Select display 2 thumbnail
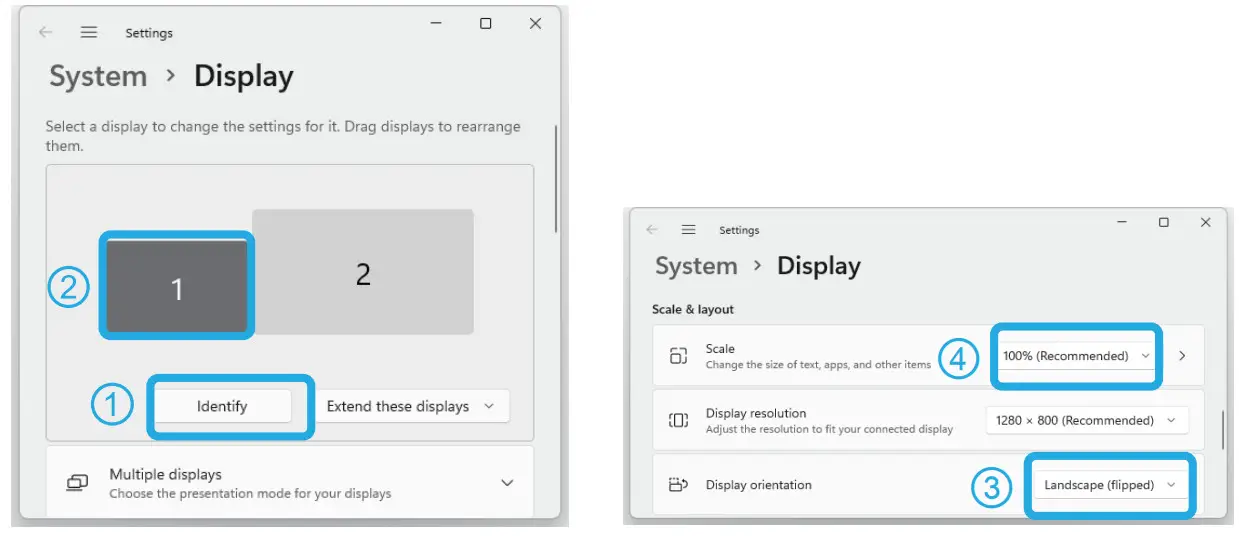Image resolution: width=1239 pixels, height=536 pixels. point(363,272)
